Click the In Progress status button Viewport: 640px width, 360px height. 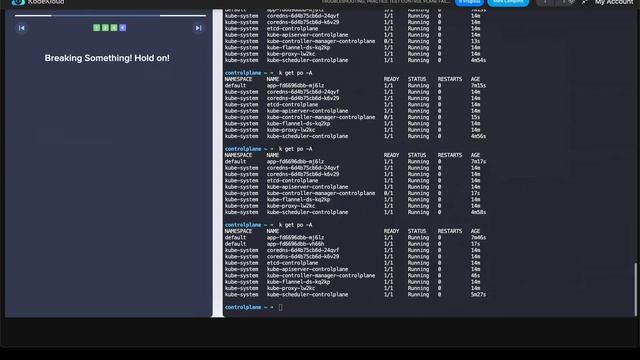click(x=469, y=2)
